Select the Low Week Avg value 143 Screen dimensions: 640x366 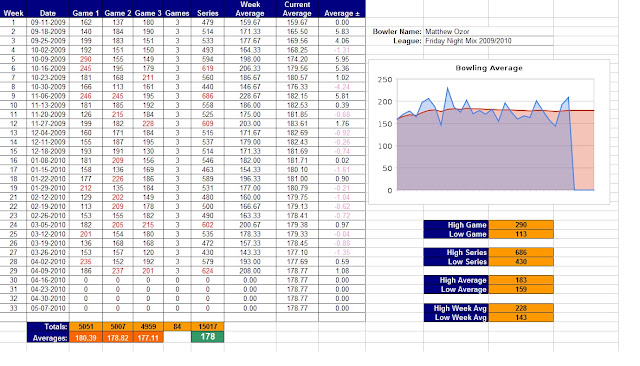pyautogui.click(x=521, y=317)
